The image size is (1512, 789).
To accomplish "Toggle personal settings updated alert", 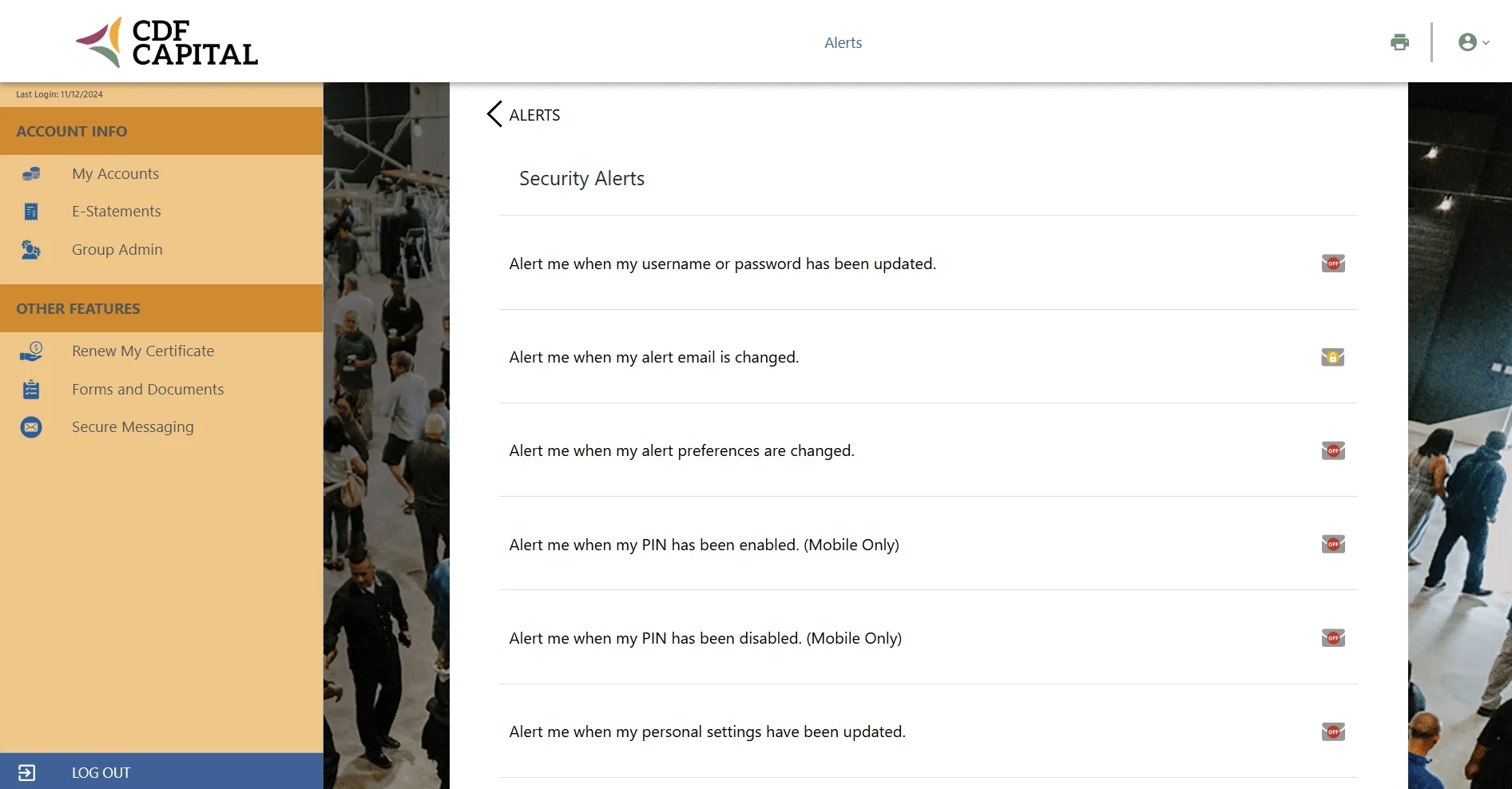I will coord(1332,732).
